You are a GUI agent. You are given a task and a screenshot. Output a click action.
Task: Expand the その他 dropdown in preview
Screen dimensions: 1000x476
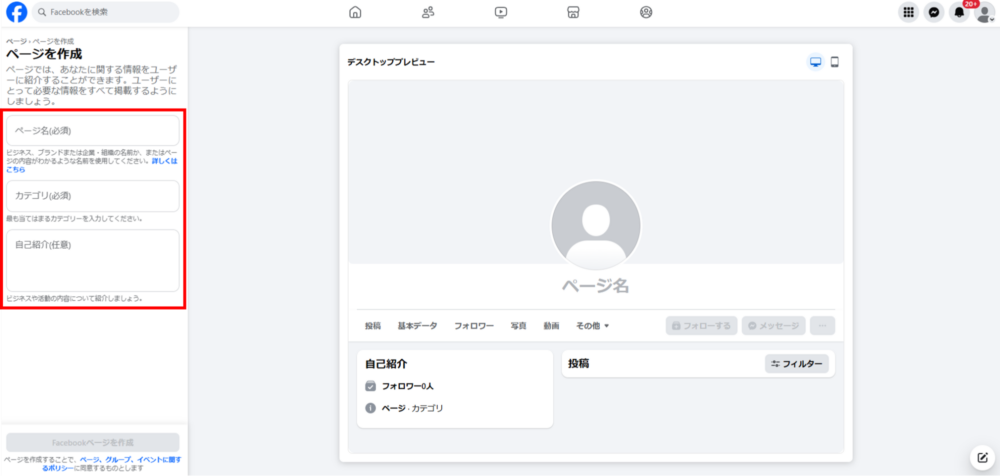[592, 326]
